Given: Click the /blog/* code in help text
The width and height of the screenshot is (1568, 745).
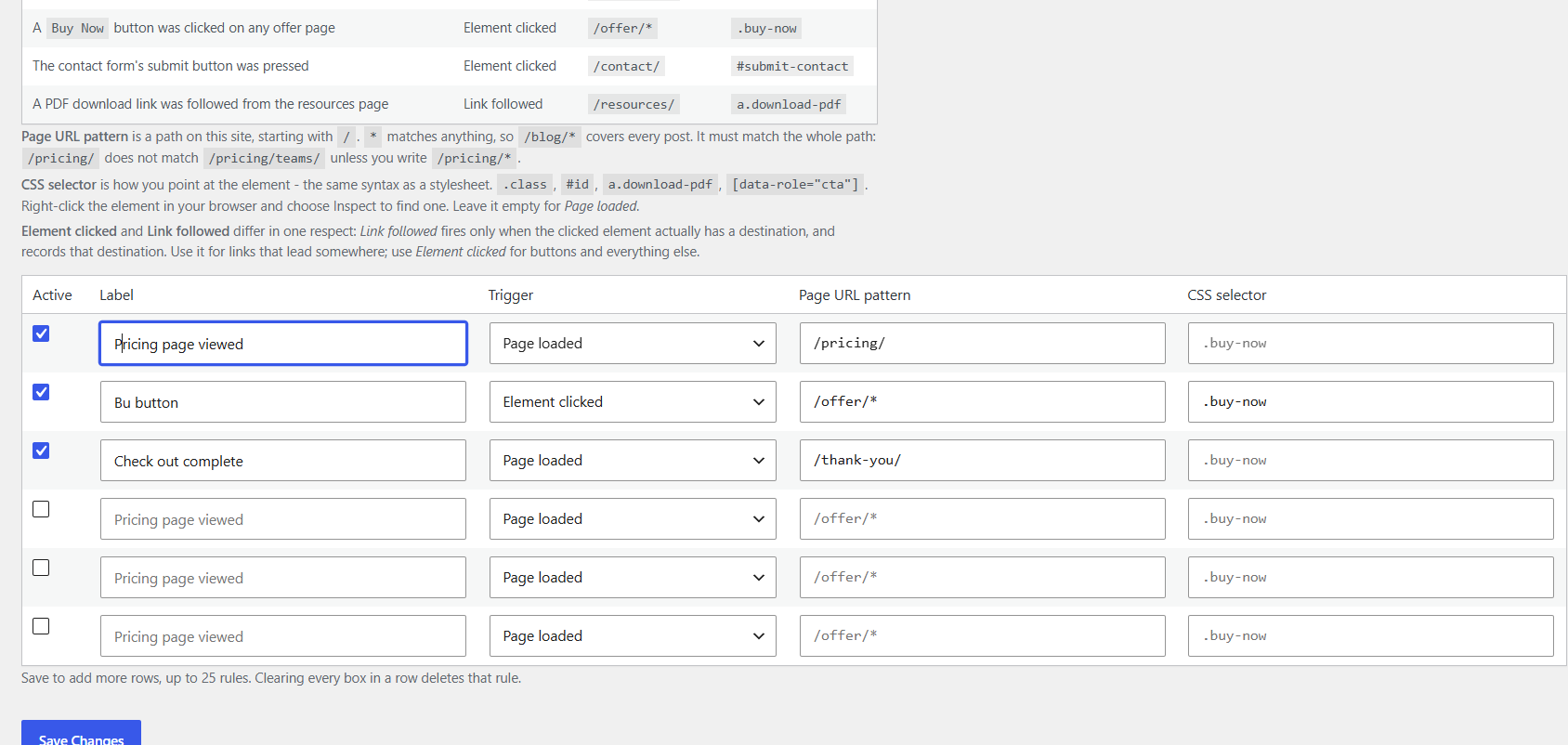Looking at the screenshot, I should click(550, 137).
